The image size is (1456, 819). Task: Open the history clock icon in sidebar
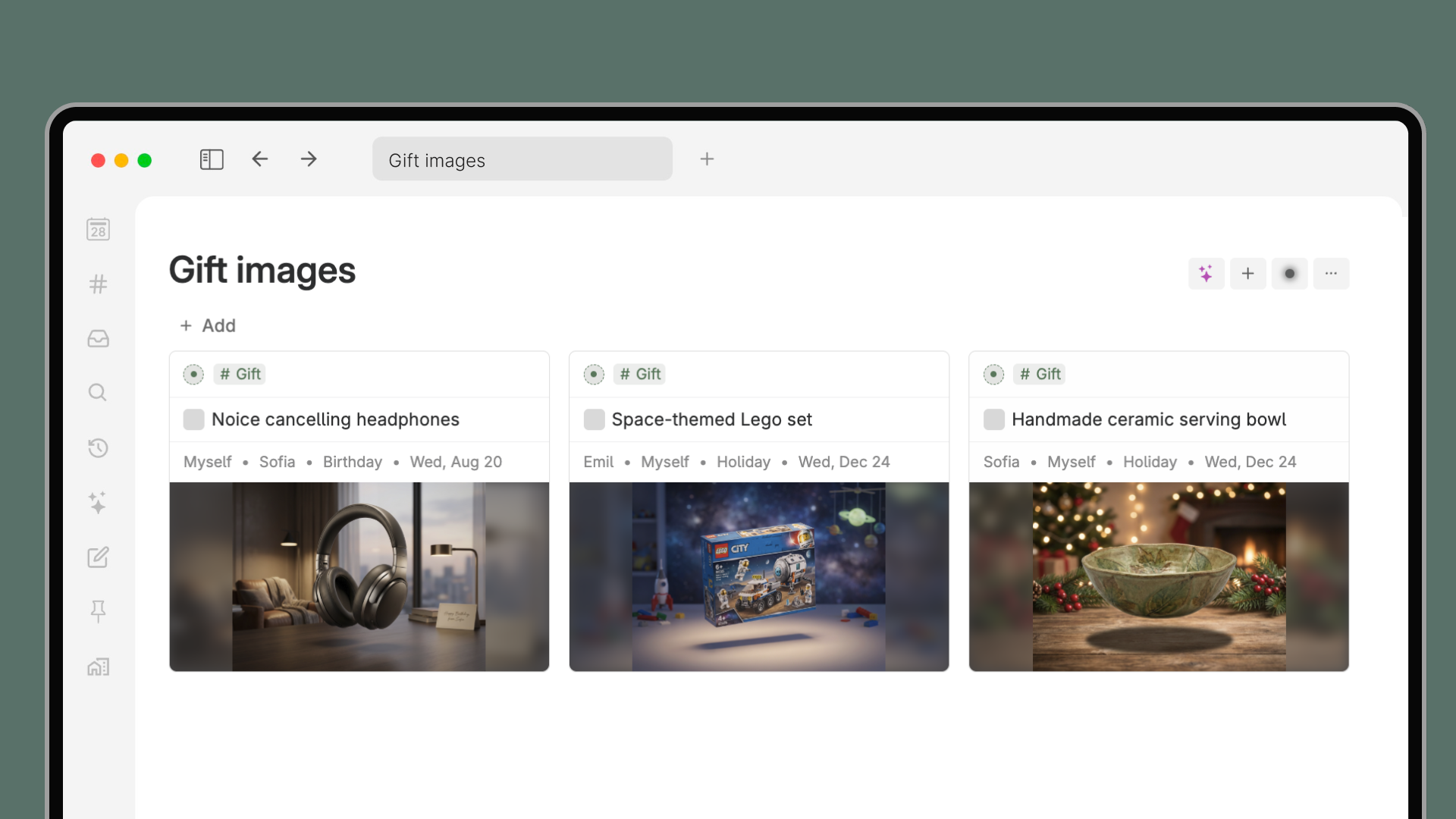coord(98,448)
